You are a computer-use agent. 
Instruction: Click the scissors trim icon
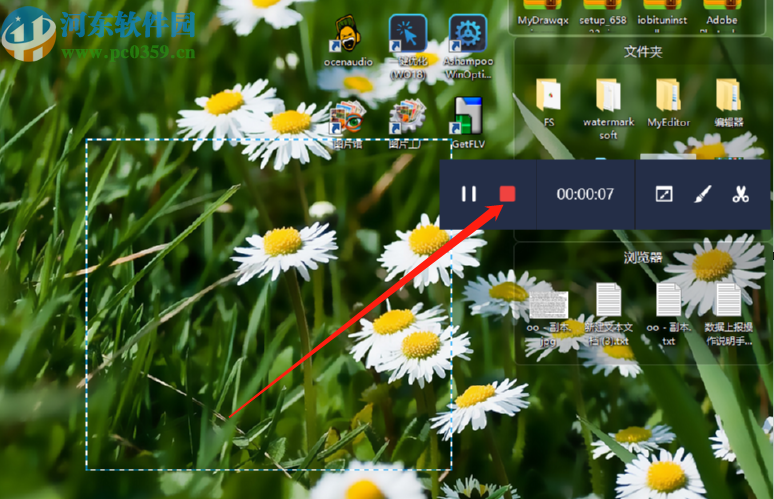tap(740, 194)
